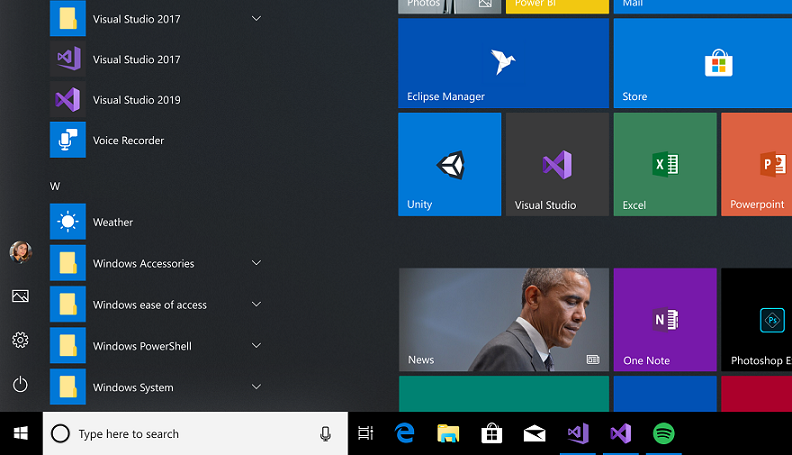
Task: Open Voice Recorder from app list
Action: [x=128, y=141]
